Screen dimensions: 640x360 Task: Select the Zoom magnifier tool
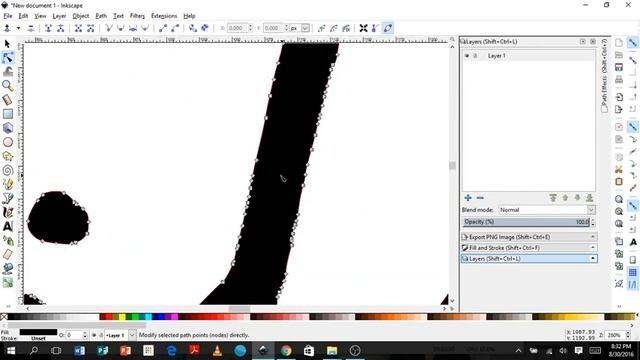click(7, 85)
